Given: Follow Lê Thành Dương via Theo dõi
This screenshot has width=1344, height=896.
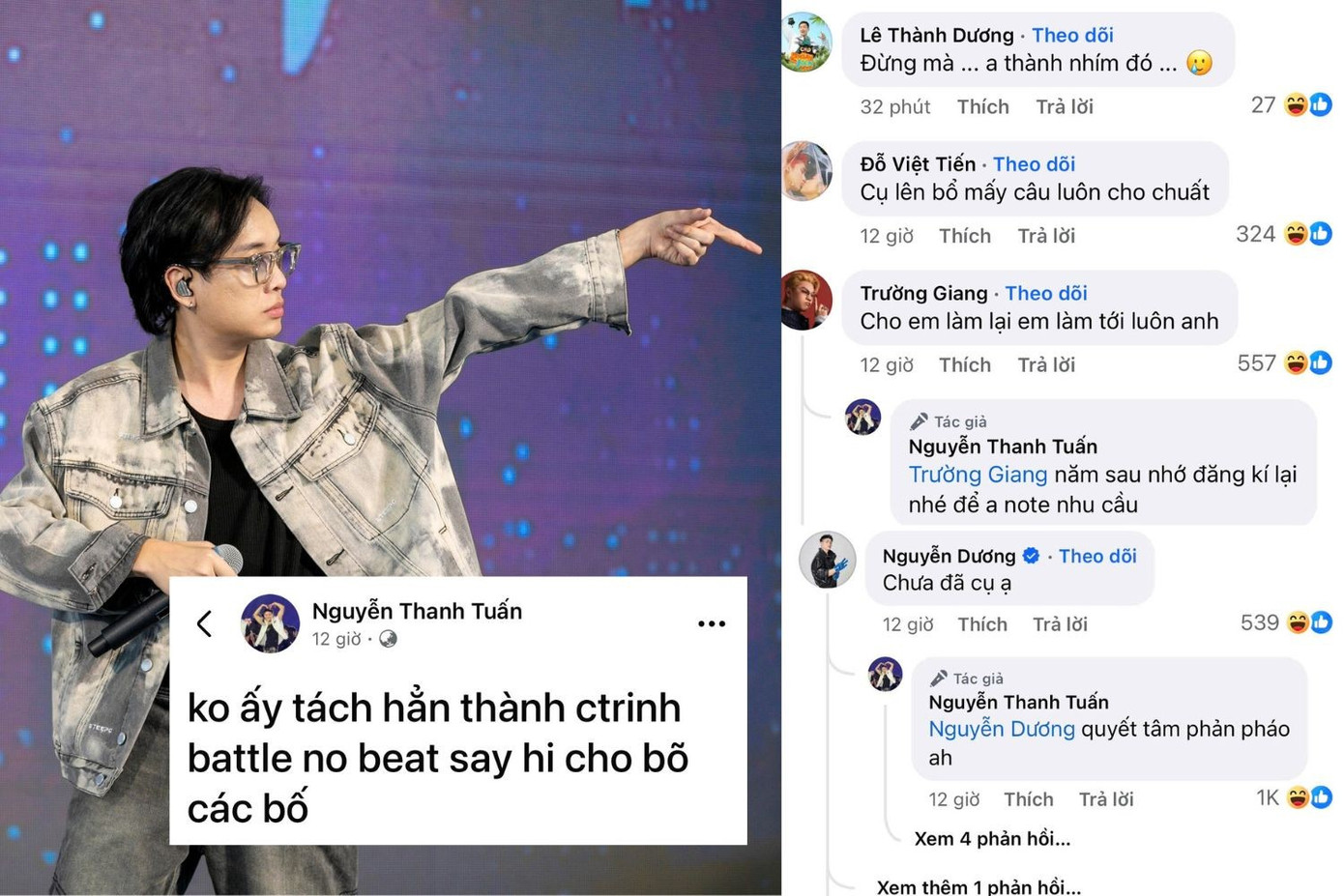Looking at the screenshot, I should (x=1072, y=35).
